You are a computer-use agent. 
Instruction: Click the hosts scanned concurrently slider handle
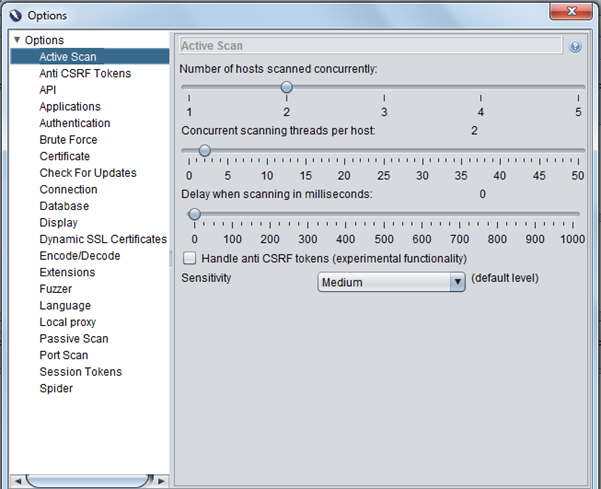[286, 88]
